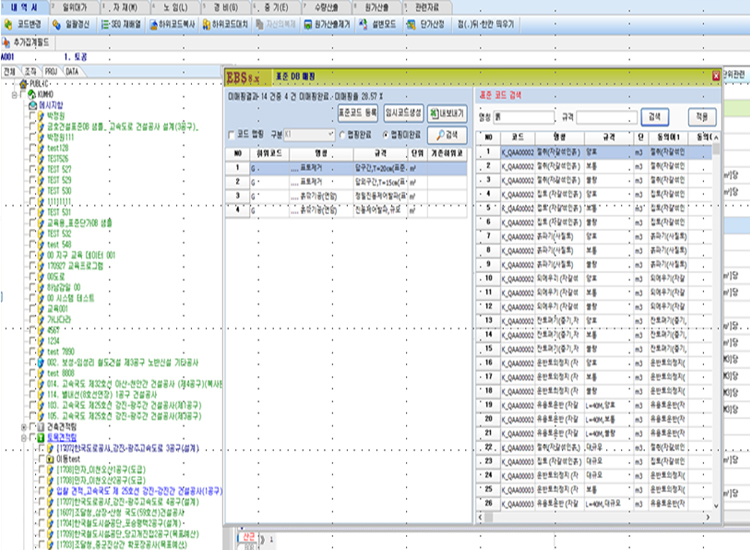The image size is (750, 550).
Task: Click the 규격 search input field
Action: tap(604, 116)
